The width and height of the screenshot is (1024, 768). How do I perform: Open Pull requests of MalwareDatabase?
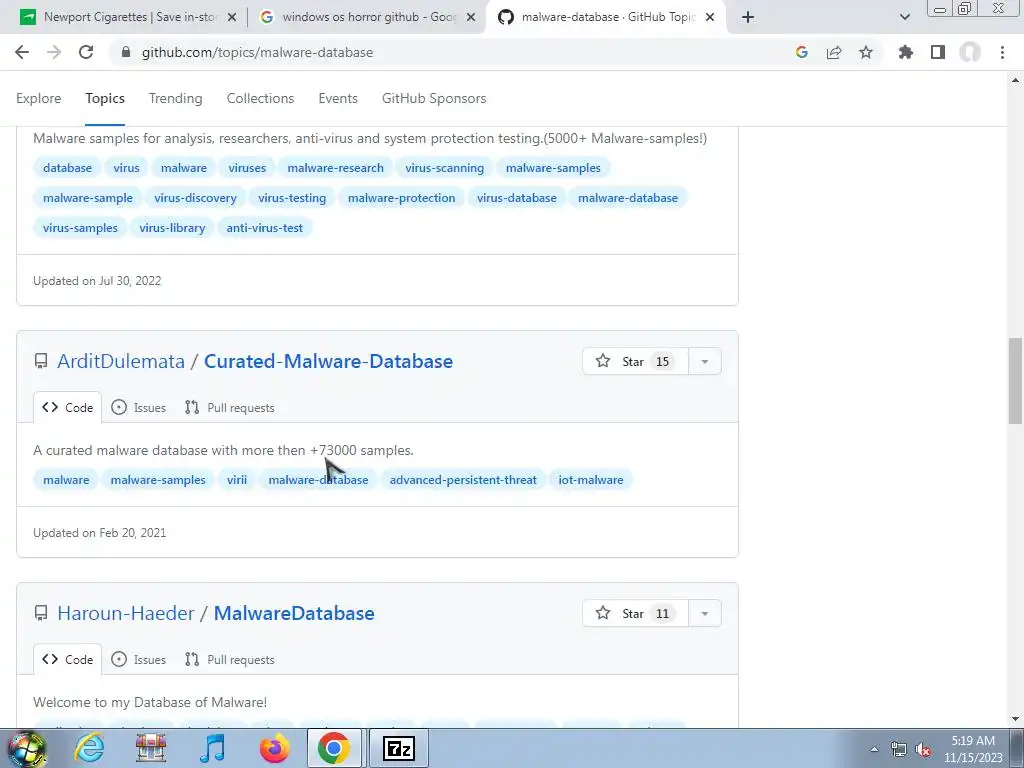click(229, 660)
